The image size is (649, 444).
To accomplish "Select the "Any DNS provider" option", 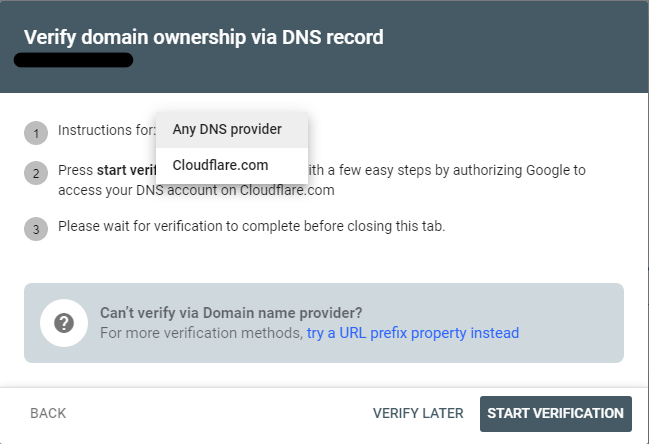I will click(227, 129).
